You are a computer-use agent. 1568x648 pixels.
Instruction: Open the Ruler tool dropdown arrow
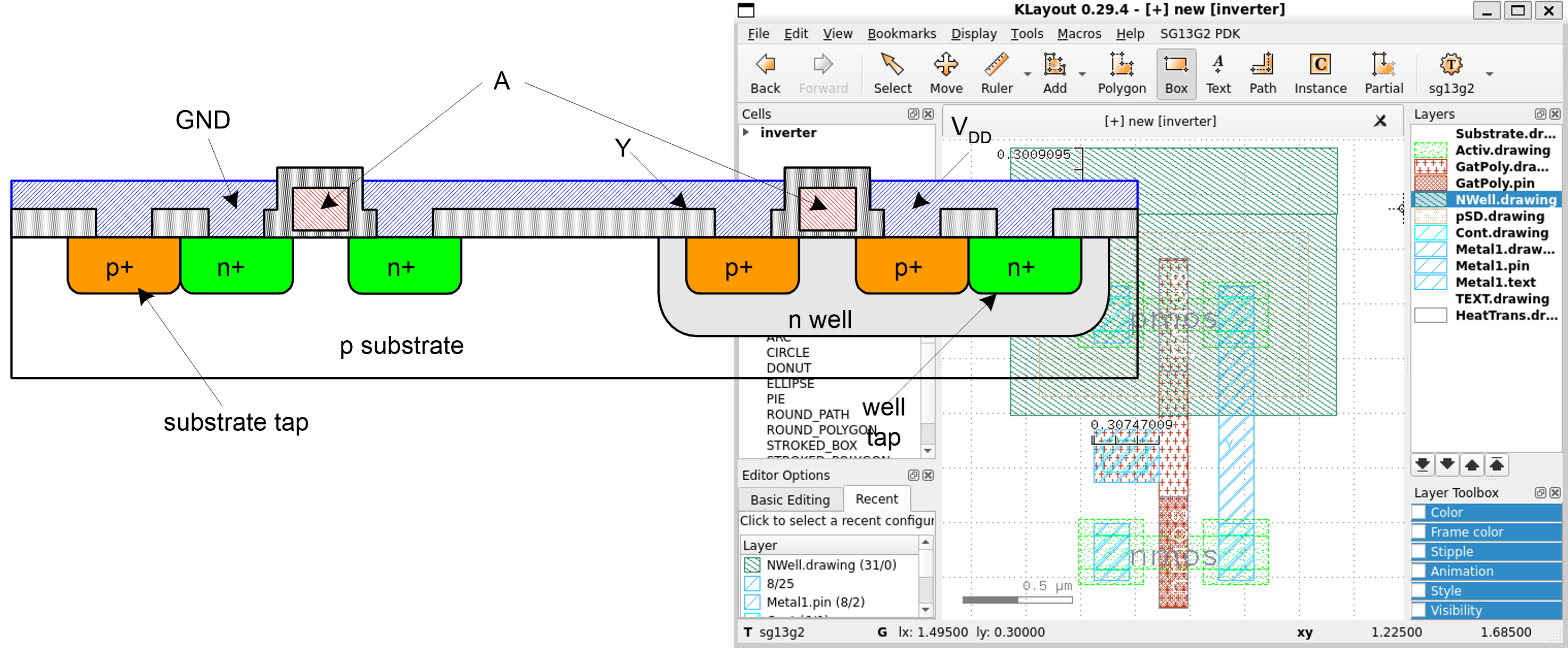[1027, 75]
